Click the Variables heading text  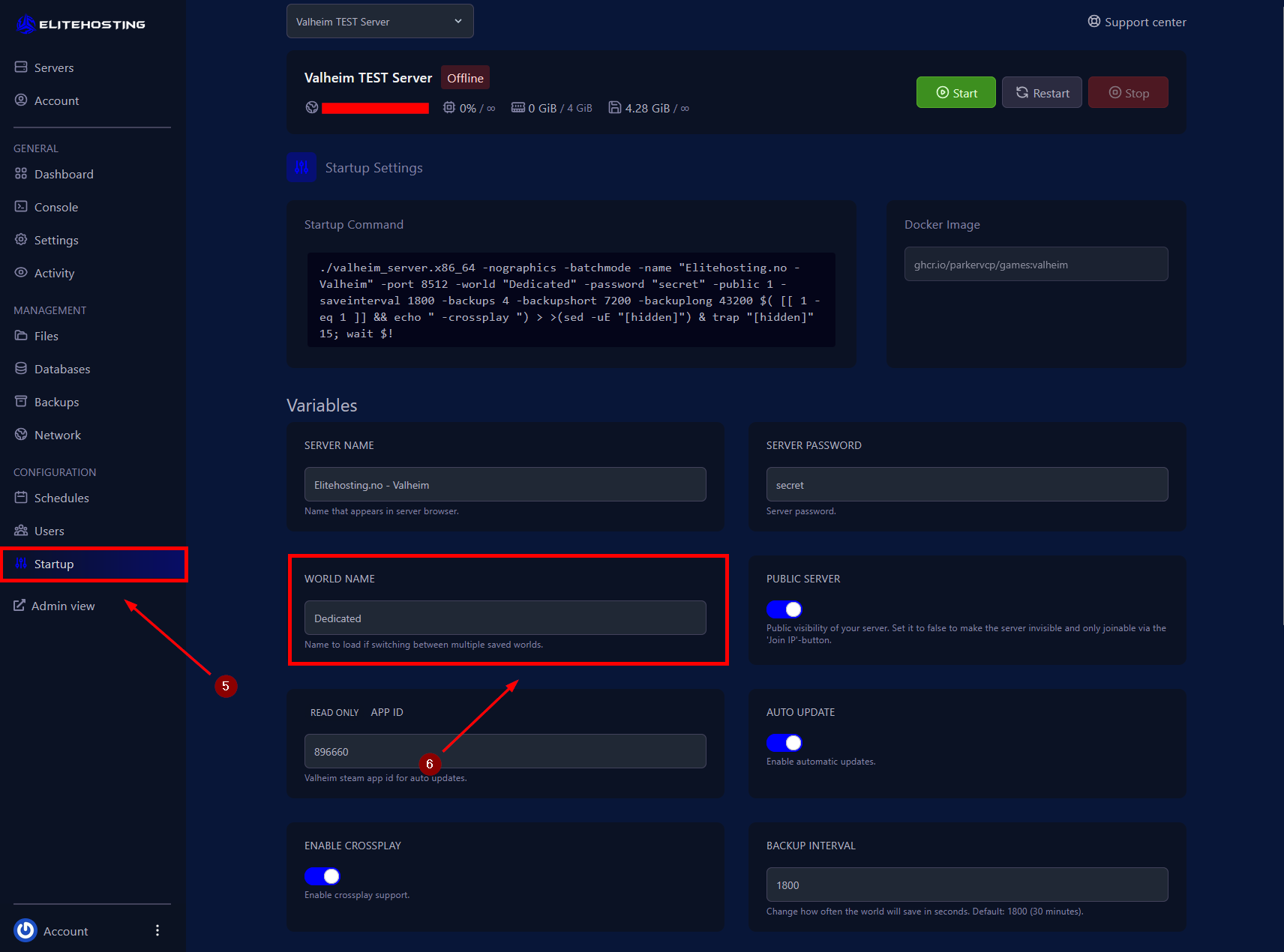point(322,405)
